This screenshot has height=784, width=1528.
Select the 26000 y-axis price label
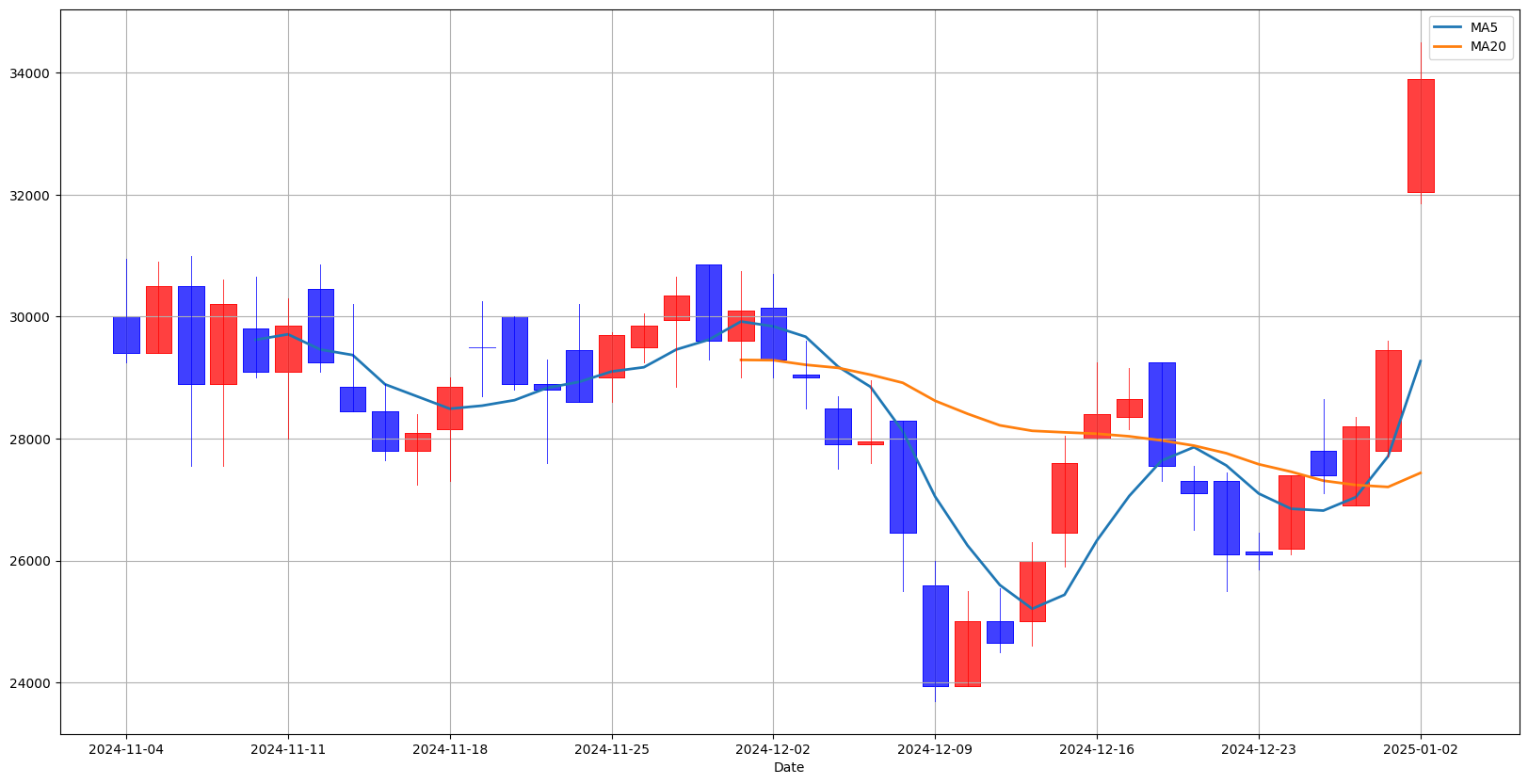click(x=33, y=561)
